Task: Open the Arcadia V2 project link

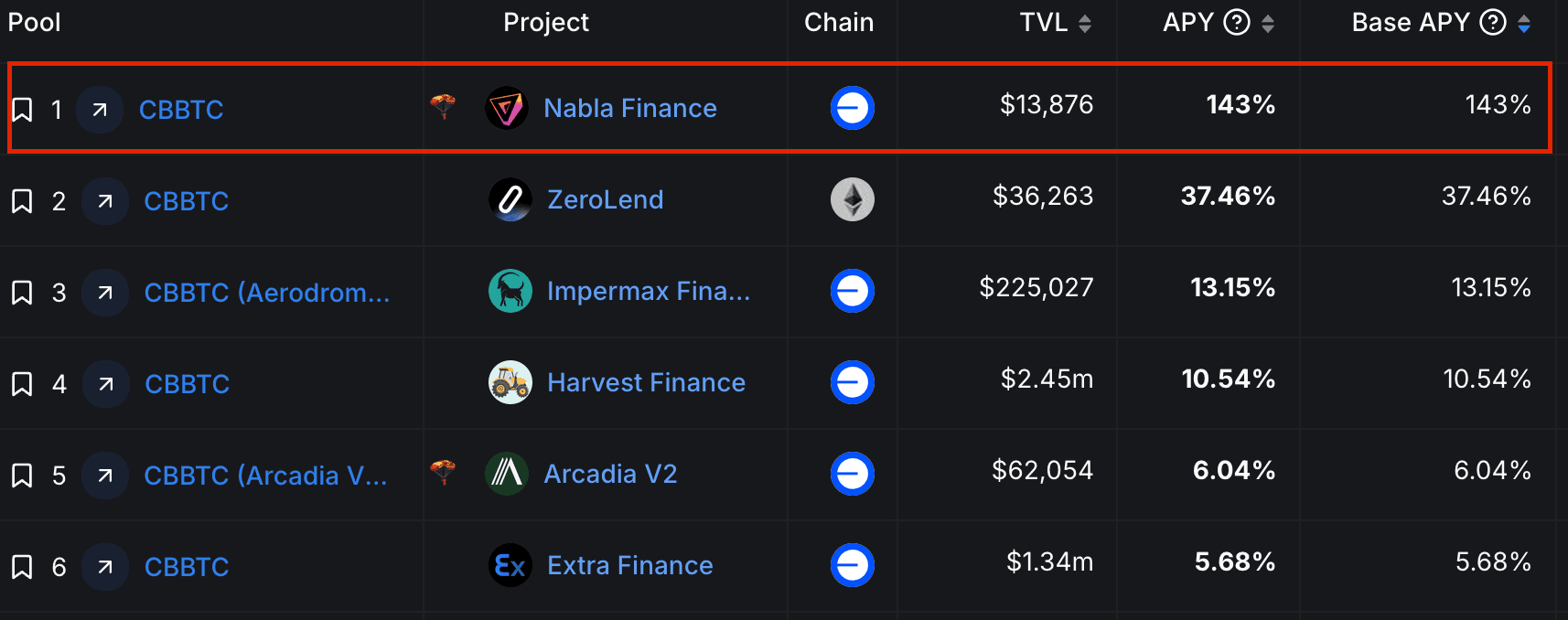Action: click(610, 474)
